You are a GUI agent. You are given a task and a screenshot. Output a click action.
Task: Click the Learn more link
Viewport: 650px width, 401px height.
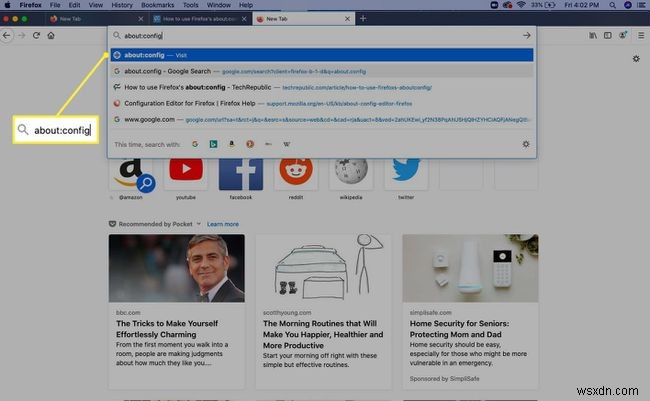223,224
